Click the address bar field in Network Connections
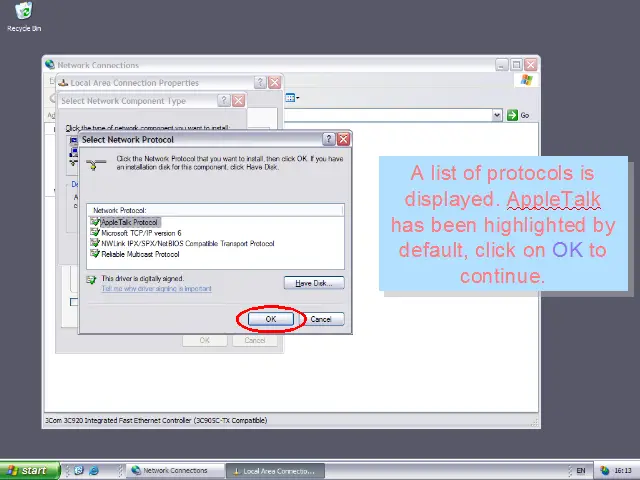This screenshot has height=480, width=640. [388, 115]
